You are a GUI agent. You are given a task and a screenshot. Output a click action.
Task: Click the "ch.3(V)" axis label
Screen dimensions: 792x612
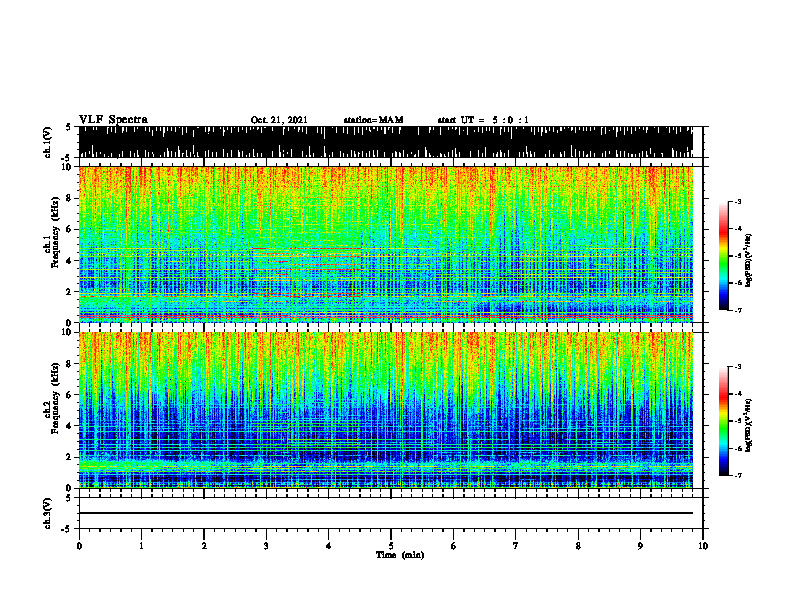click(x=48, y=513)
